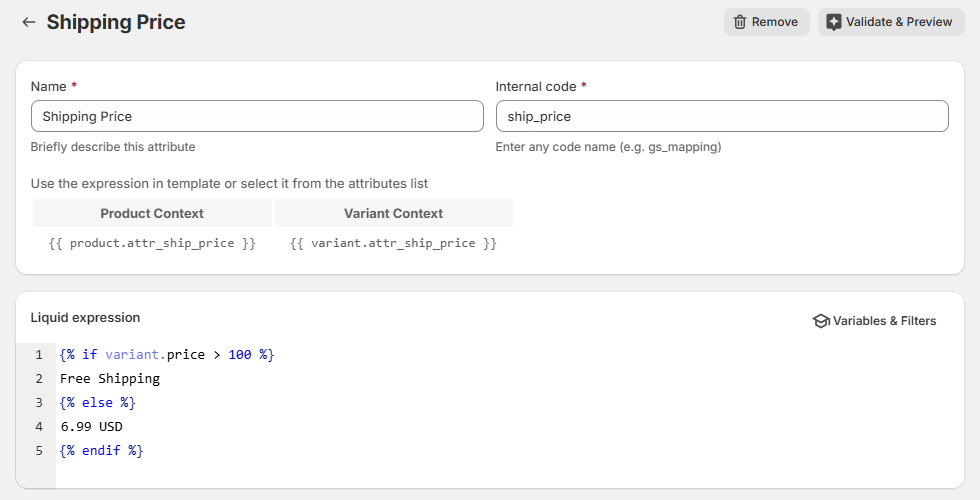Click line number 1 in editor gutter
Viewport: 980px width, 500px height.
pos(39,355)
